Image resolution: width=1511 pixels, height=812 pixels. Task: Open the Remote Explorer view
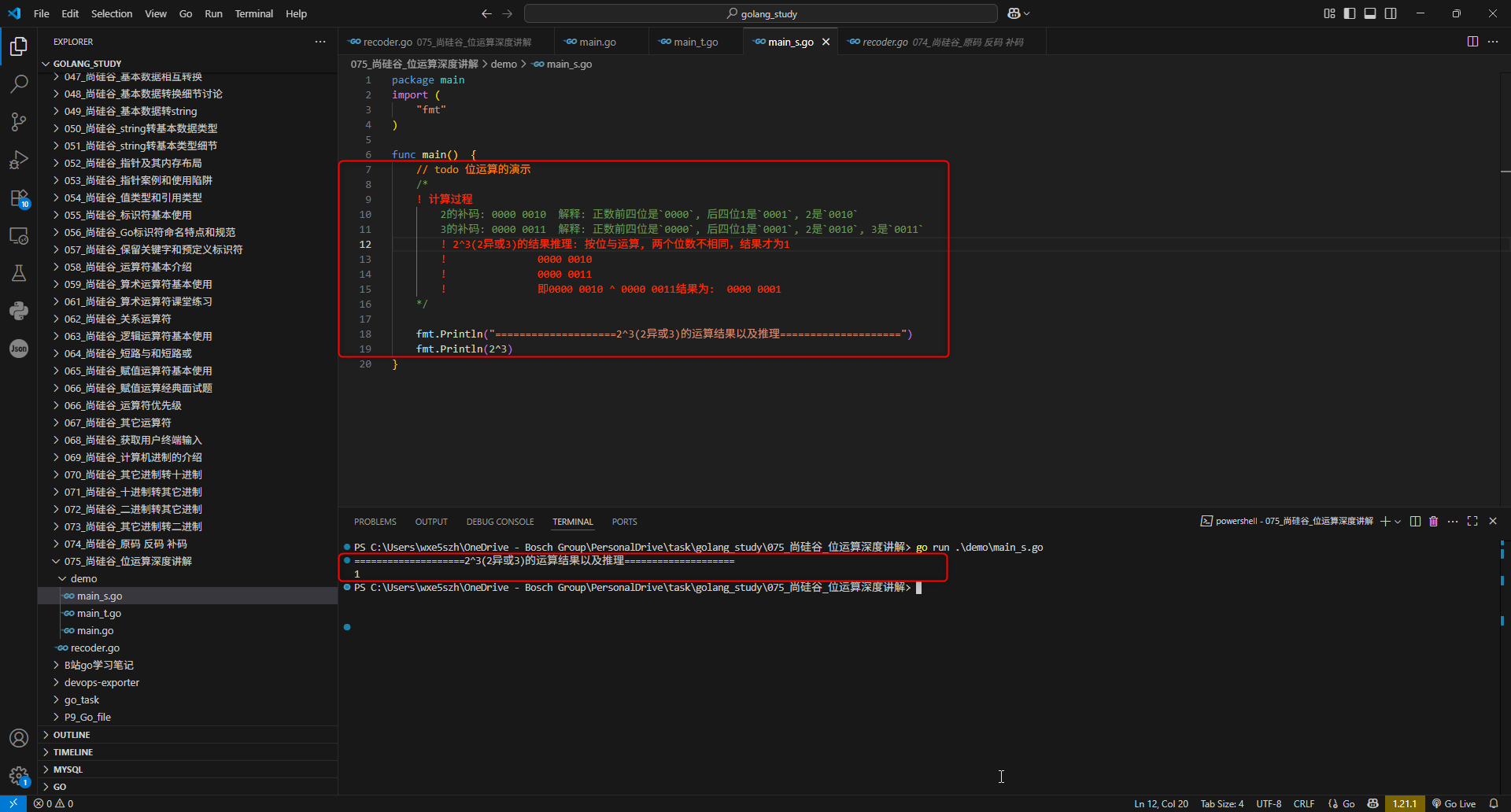coord(19,235)
